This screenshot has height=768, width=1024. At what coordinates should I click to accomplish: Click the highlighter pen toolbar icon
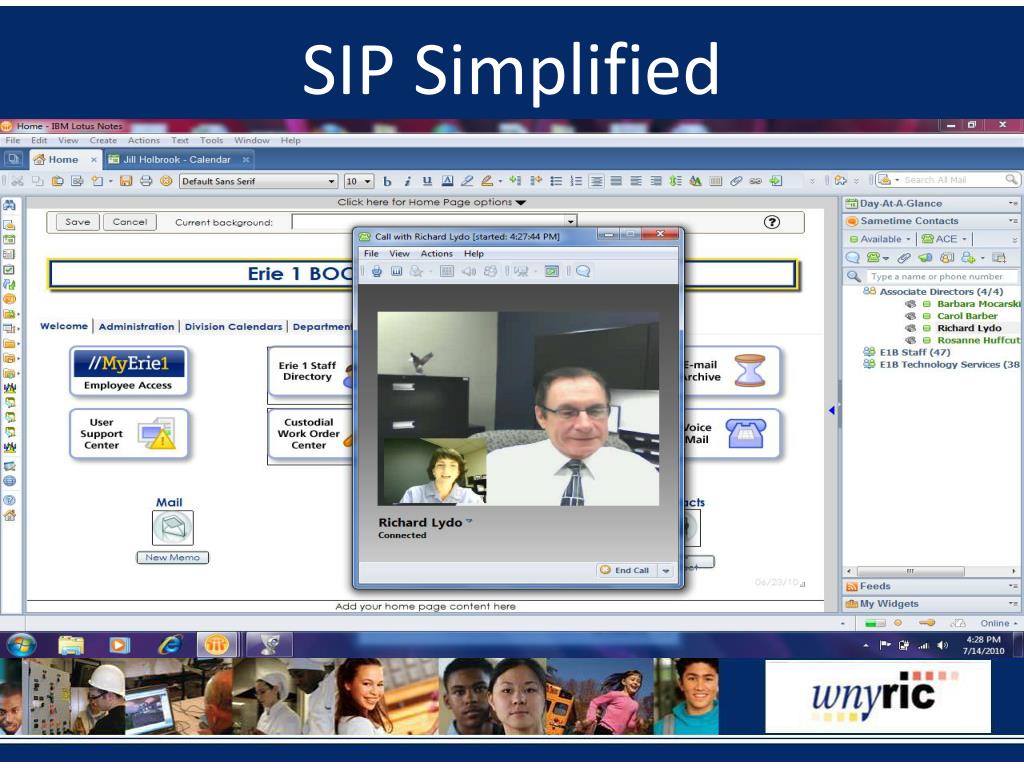[x=487, y=181]
